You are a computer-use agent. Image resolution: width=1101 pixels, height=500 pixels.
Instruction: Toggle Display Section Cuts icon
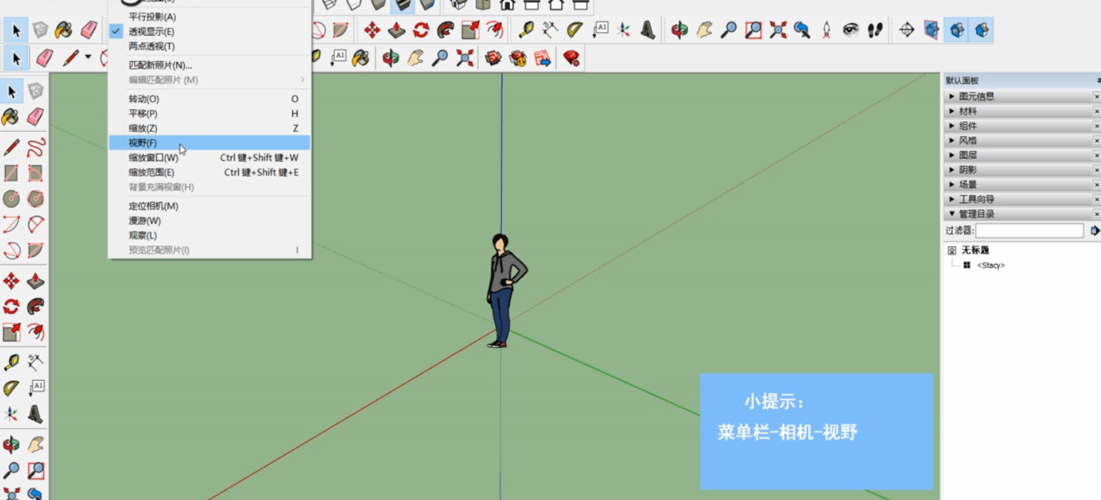pyautogui.click(x=956, y=29)
